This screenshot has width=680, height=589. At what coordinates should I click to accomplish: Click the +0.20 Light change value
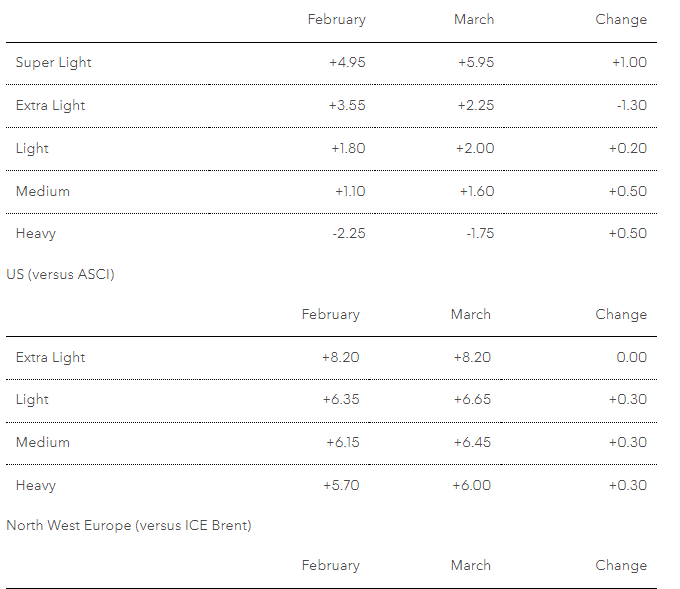click(x=627, y=148)
